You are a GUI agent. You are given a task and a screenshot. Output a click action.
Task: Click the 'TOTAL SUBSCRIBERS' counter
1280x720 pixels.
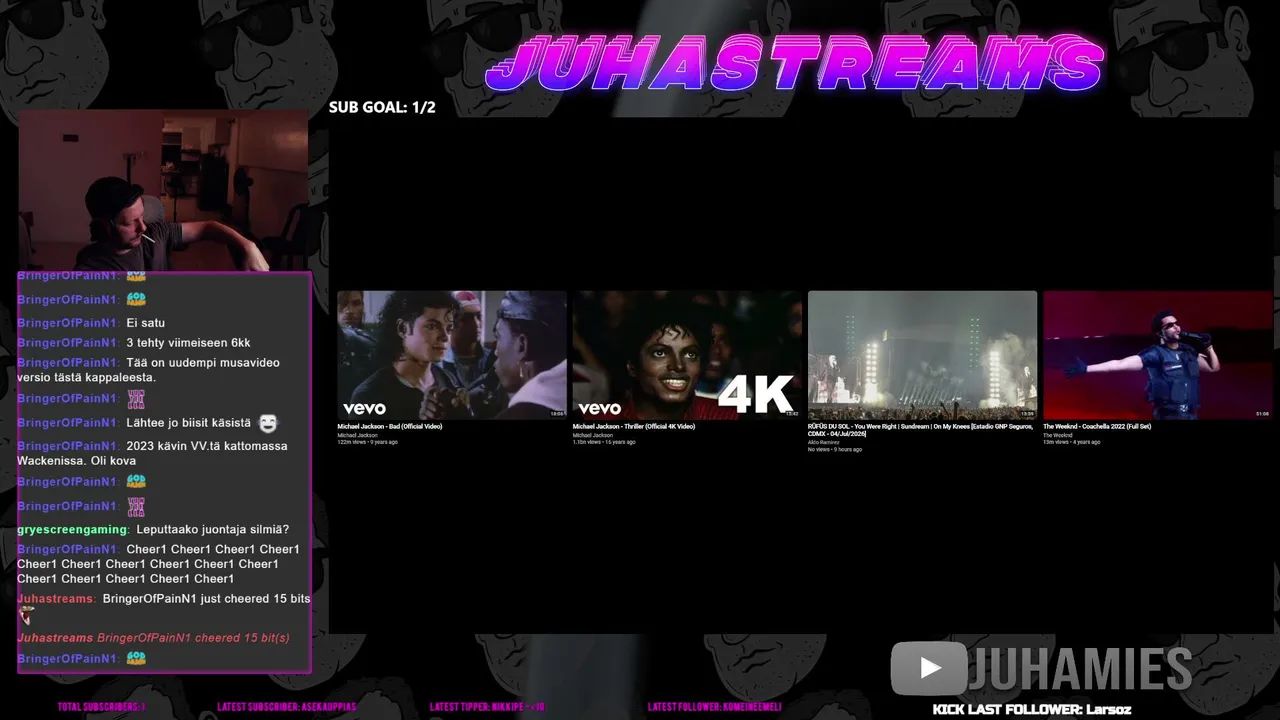click(101, 707)
